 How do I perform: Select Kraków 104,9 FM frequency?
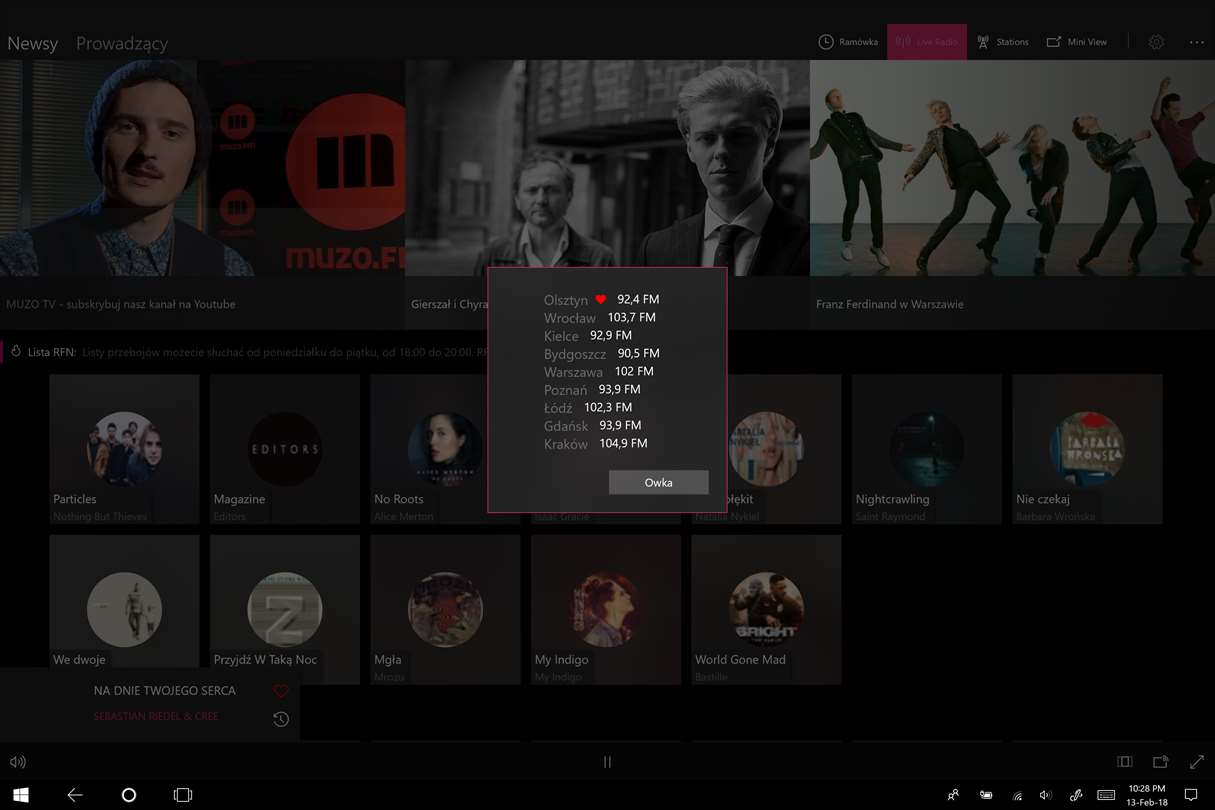coord(595,443)
